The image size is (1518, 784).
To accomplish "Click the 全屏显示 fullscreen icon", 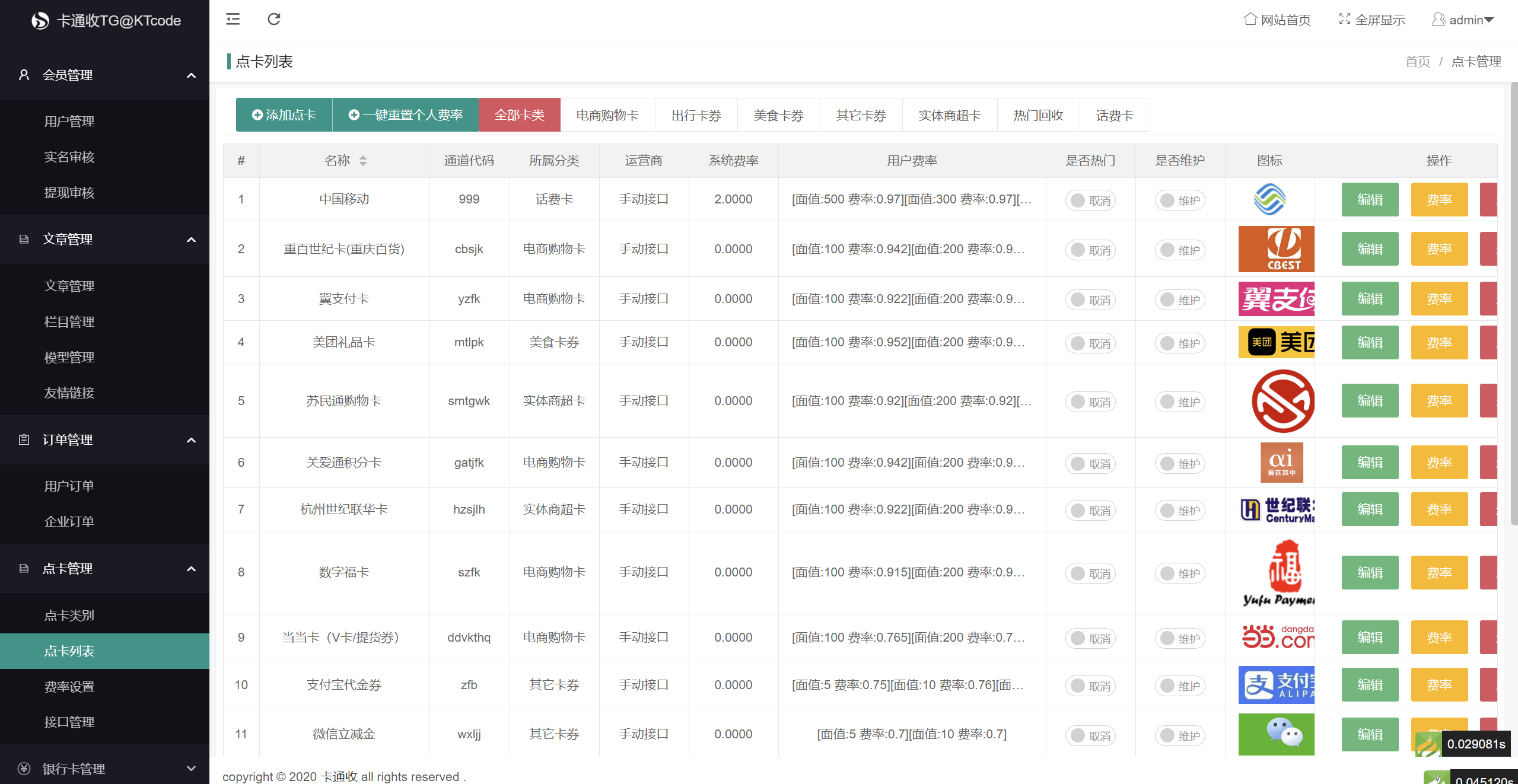I will [1344, 20].
